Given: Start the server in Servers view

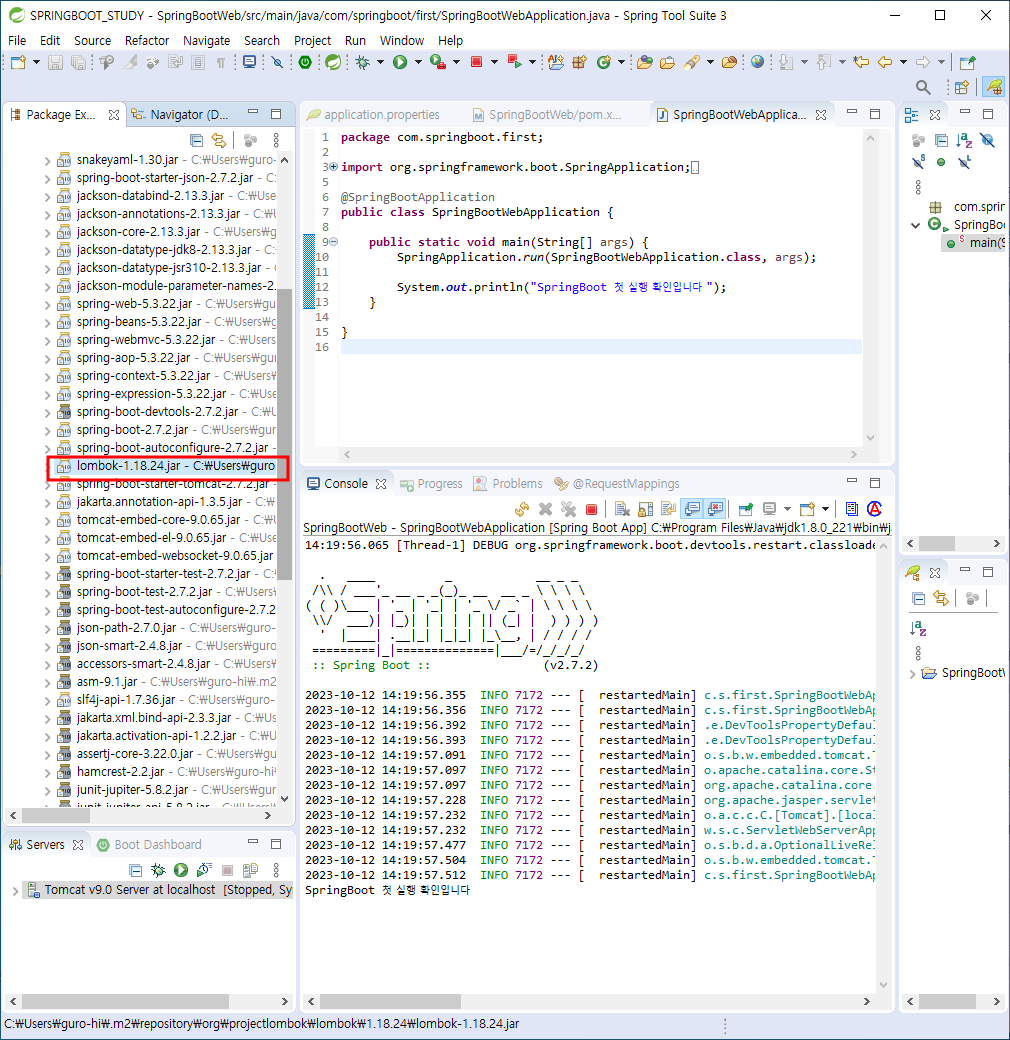Looking at the screenshot, I should [x=181, y=870].
